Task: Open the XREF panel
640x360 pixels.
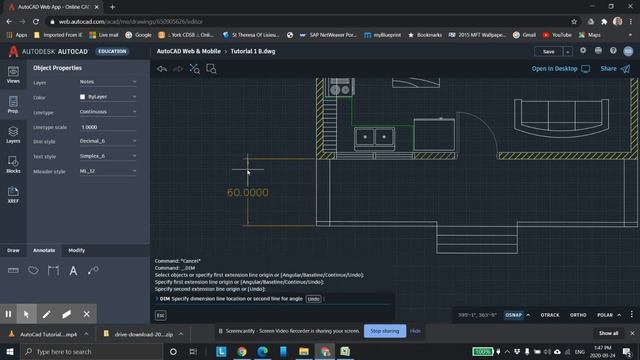Action: (13, 195)
